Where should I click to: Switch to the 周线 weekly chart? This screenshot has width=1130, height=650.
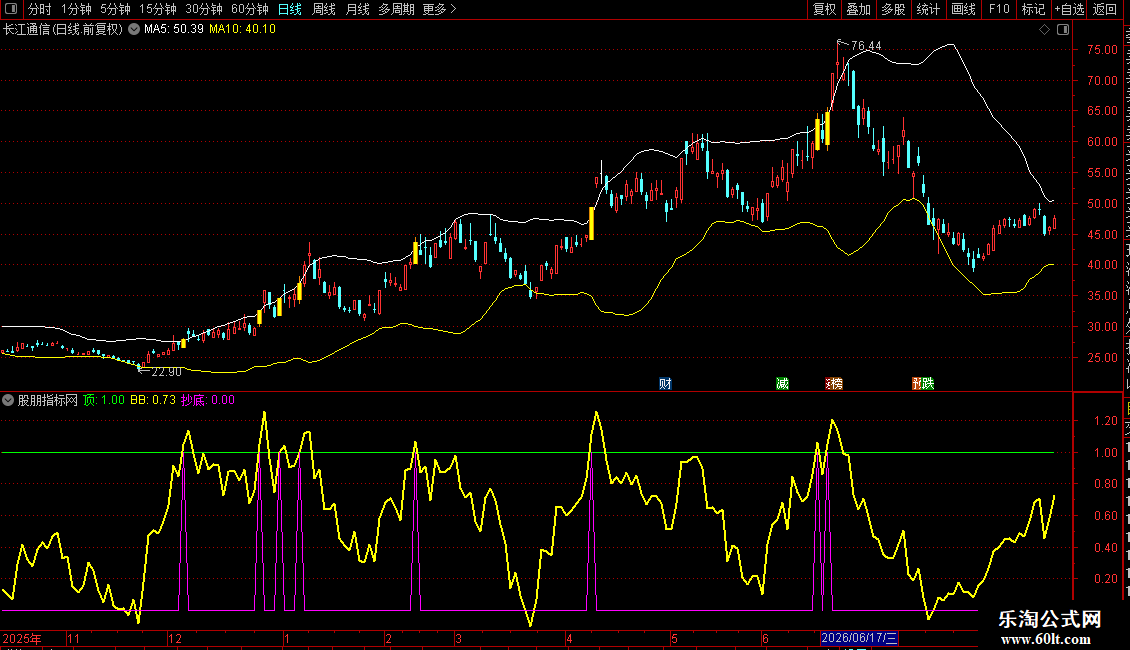pyautogui.click(x=324, y=9)
